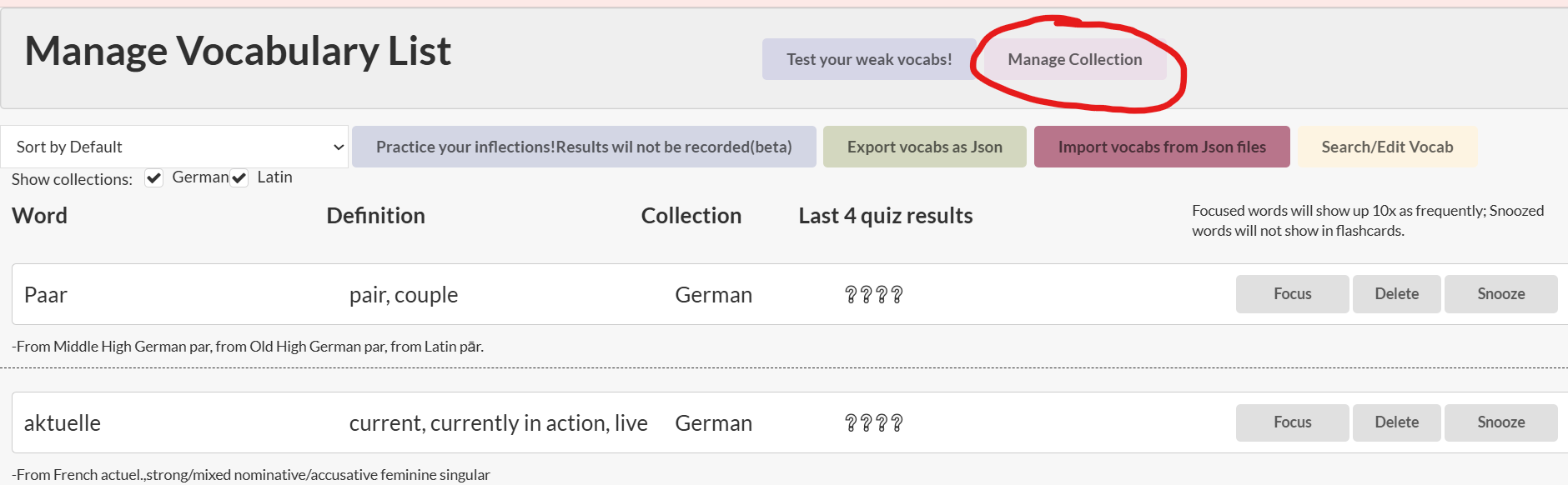Import vocabs from Json files
The width and height of the screenshot is (1568, 485).
(x=1162, y=147)
